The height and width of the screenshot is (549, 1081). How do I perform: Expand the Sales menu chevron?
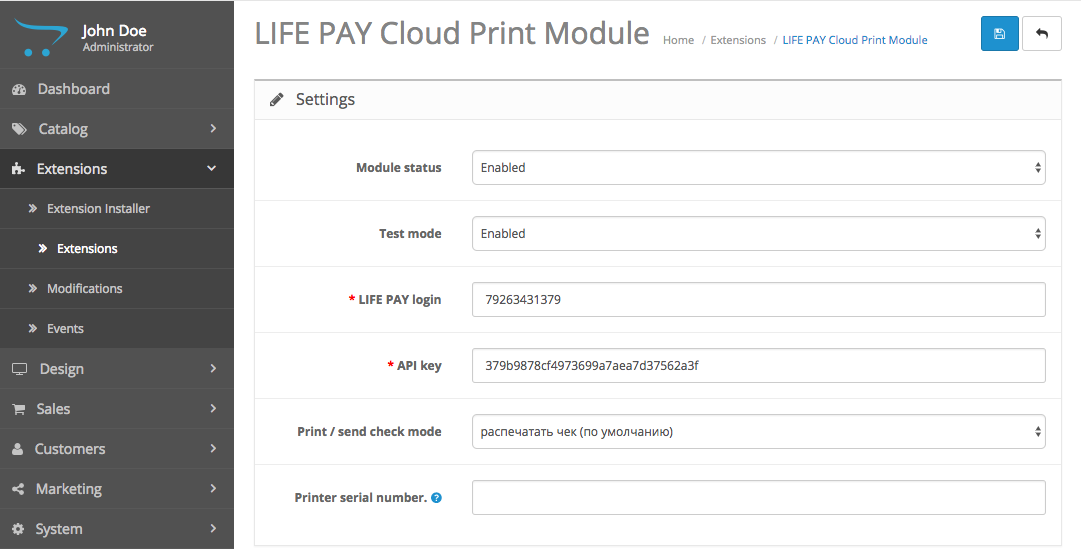point(213,408)
